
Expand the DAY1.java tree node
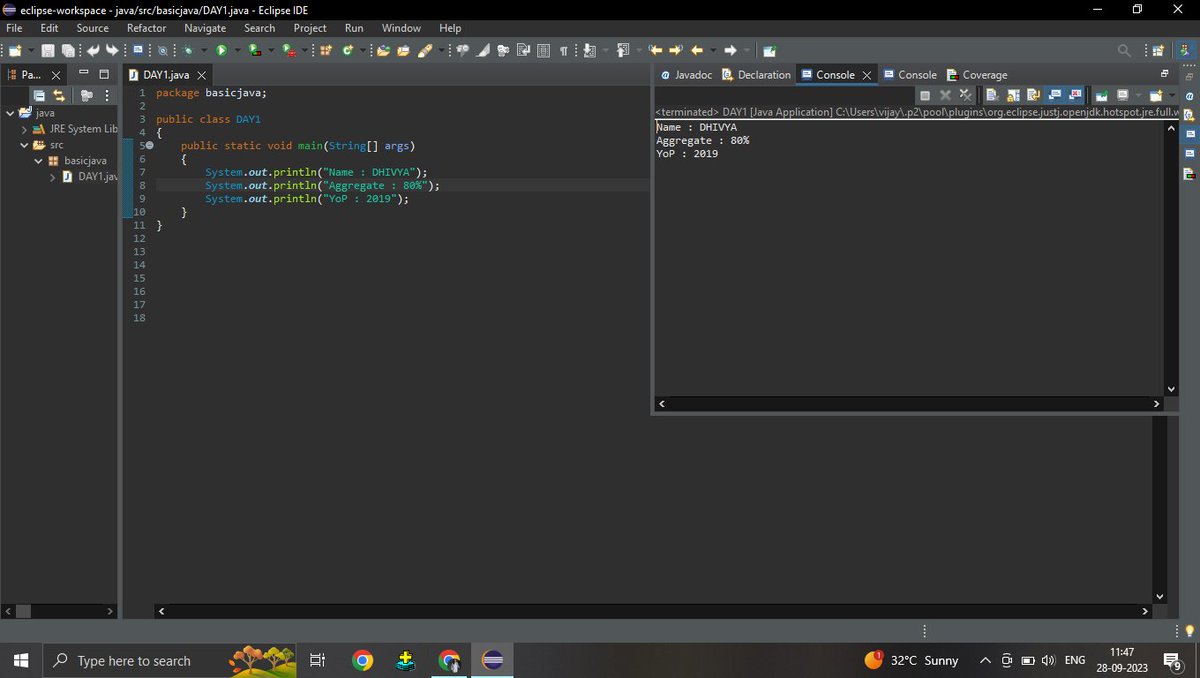point(53,177)
